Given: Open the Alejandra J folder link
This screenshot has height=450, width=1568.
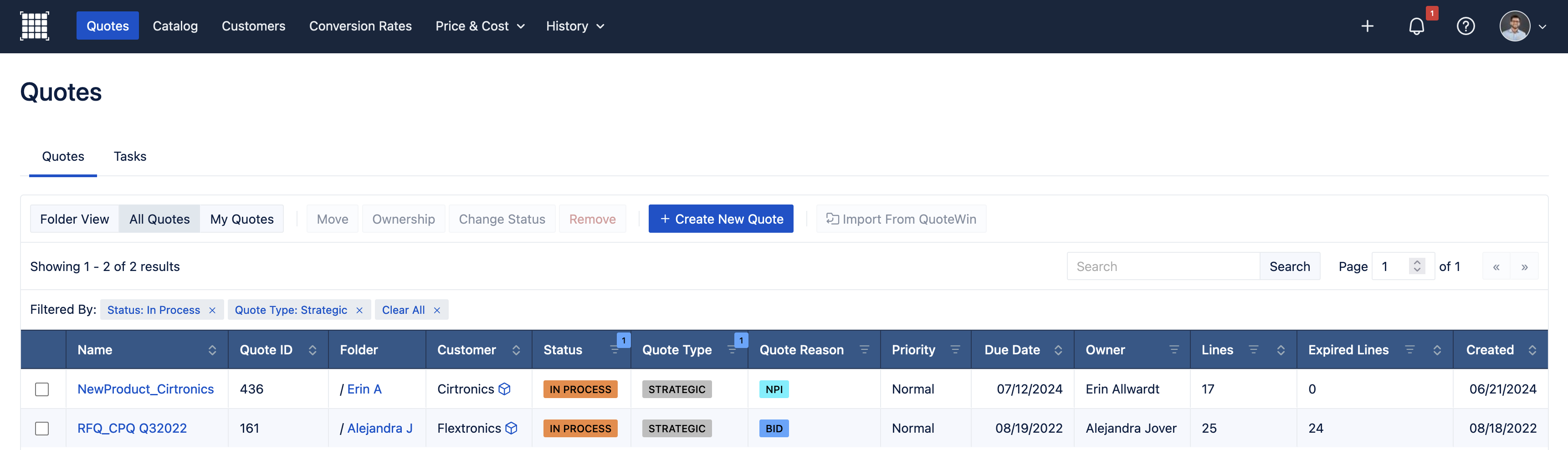Looking at the screenshot, I should [380, 429].
